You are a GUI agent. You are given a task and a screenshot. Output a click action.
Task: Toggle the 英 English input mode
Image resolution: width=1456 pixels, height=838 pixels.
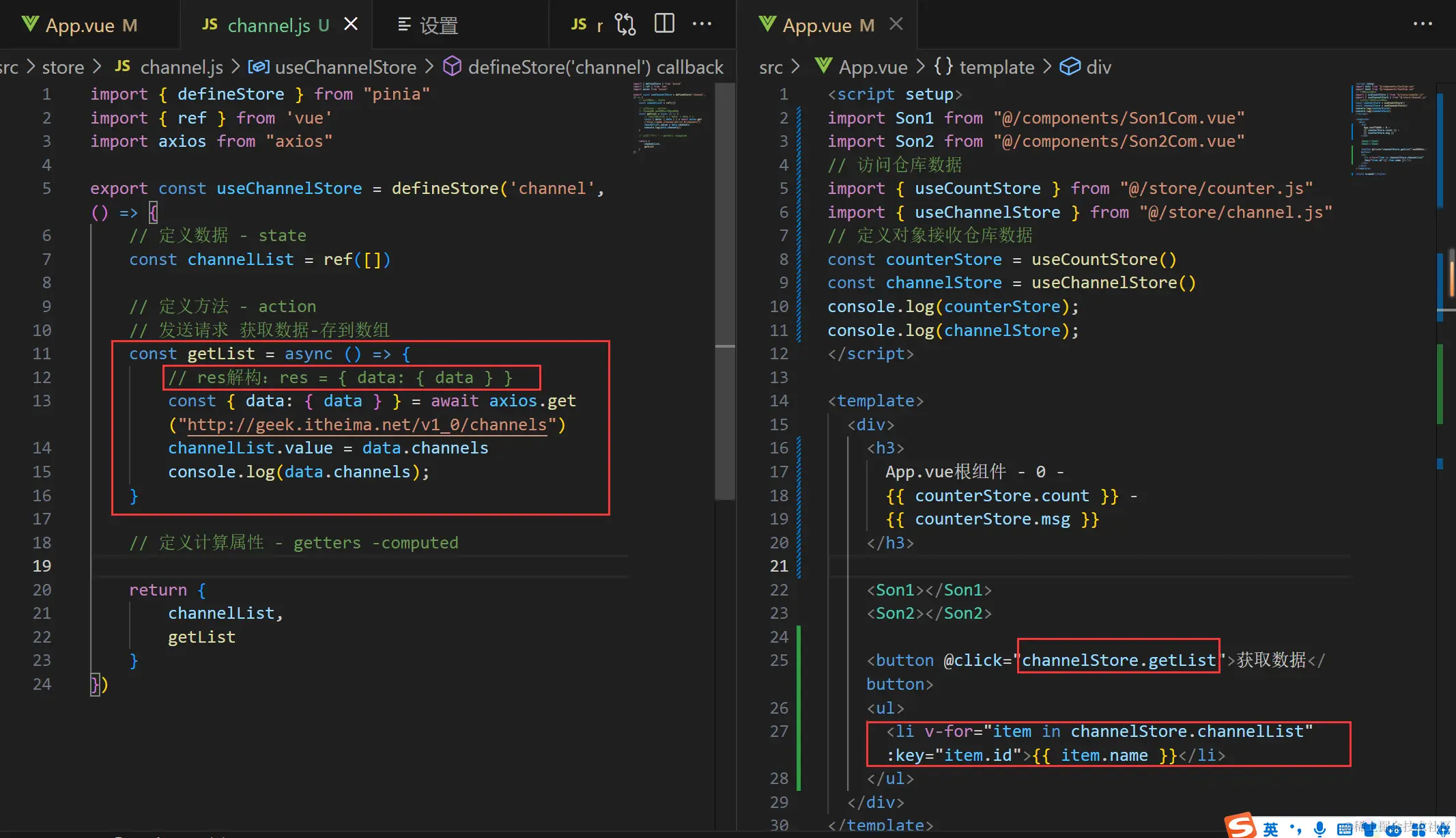1270,829
